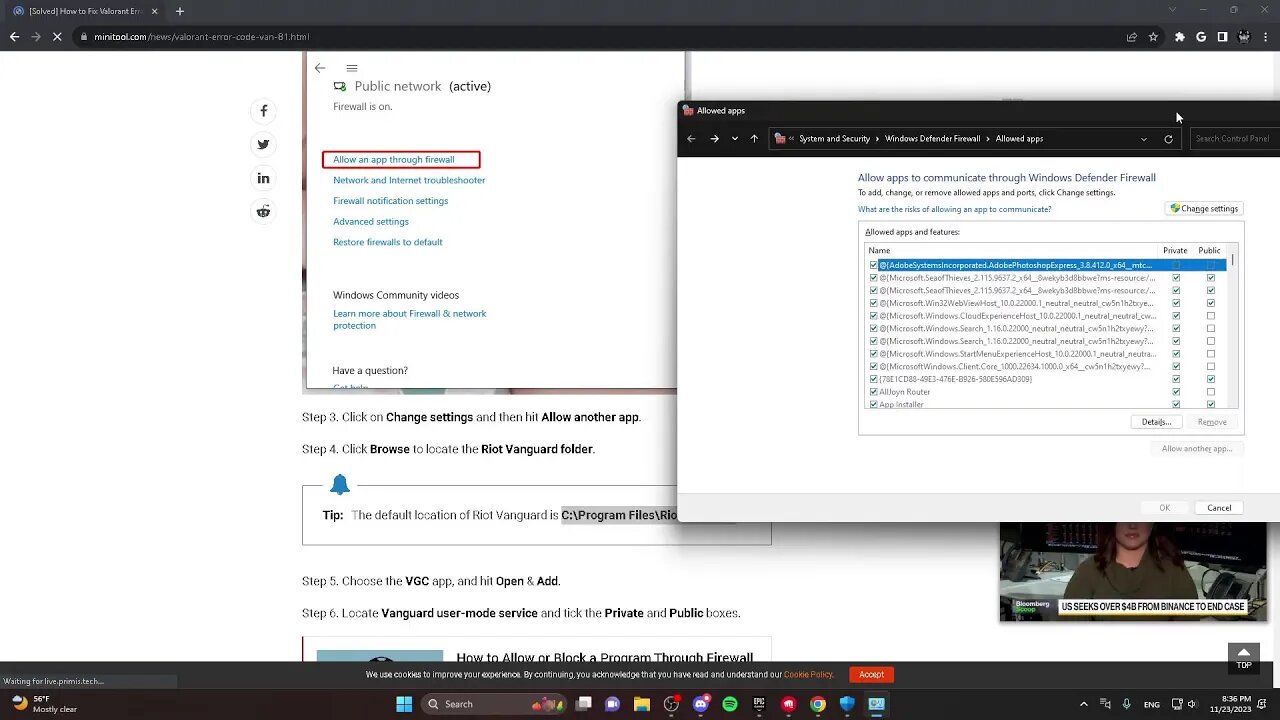
Task: Share the article on LinkedIn
Action: click(264, 178)
